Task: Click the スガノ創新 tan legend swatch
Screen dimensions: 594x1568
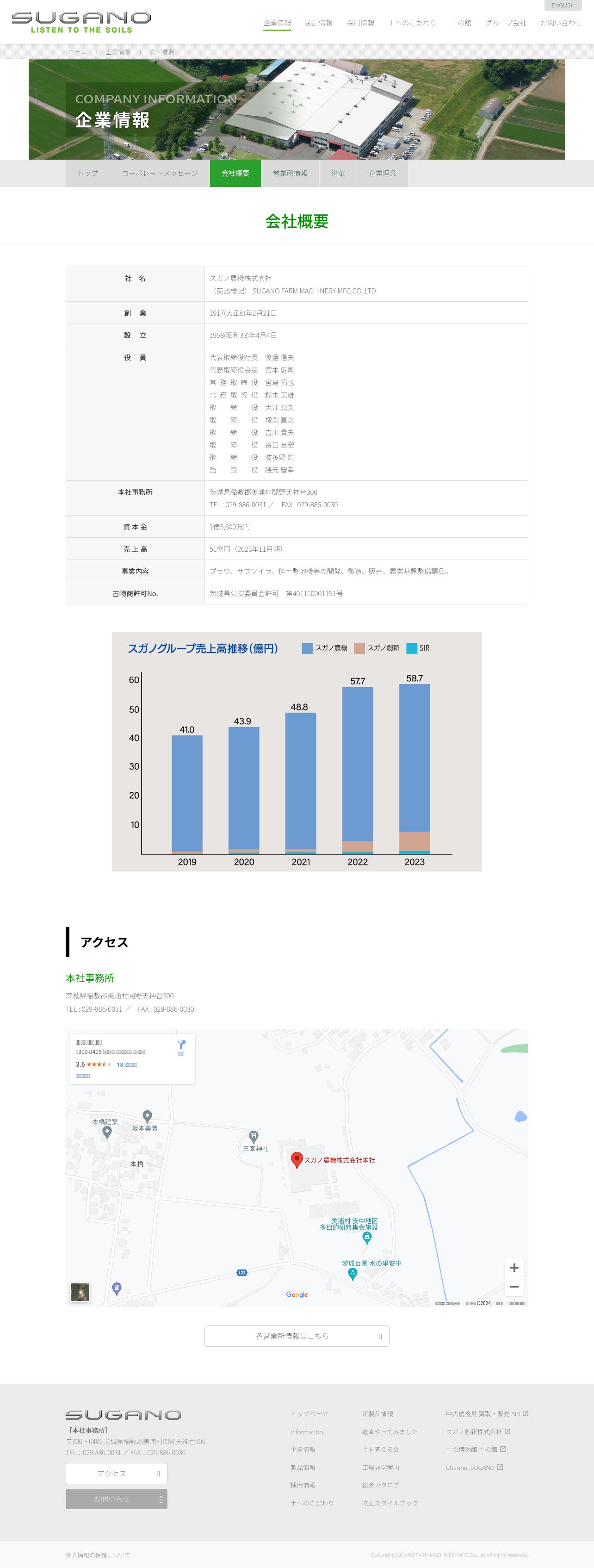Action: (359, 647)
